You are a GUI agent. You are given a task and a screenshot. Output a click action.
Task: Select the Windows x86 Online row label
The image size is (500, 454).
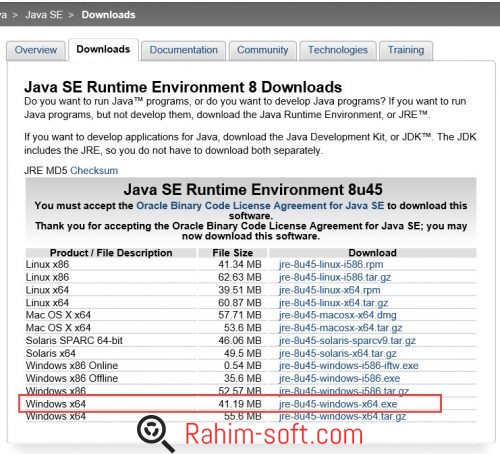click(72, 365)
